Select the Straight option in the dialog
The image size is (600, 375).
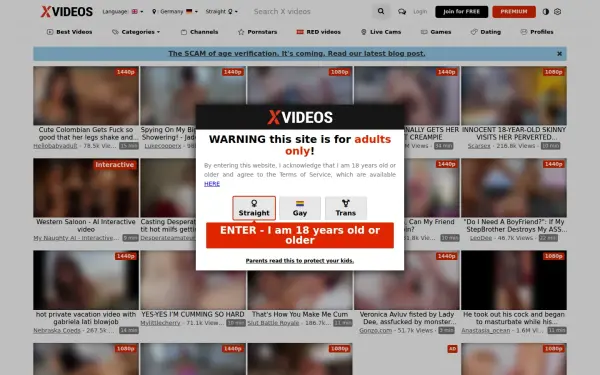tap(254, 208)
